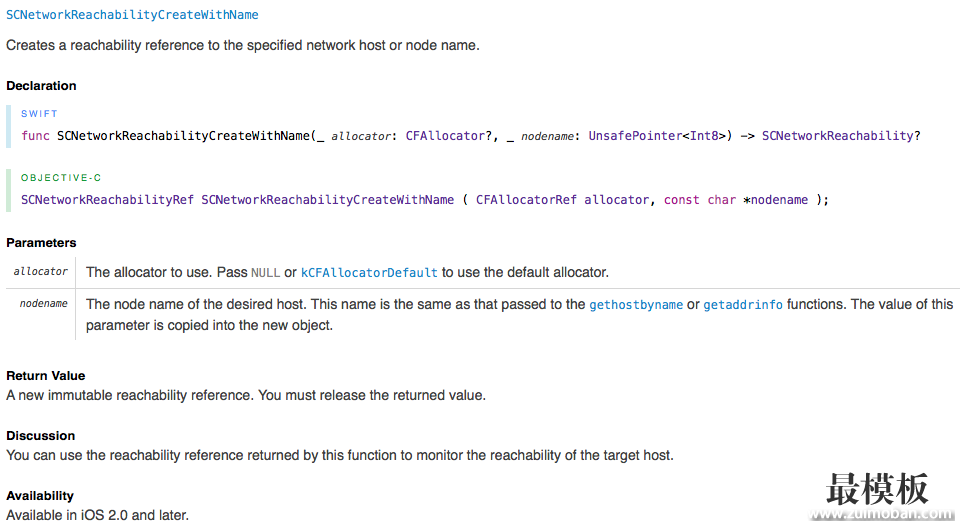The width and height of the screenshot is (960, 526).
Task: Click the SWIFT language label
Action: [39, 114]
